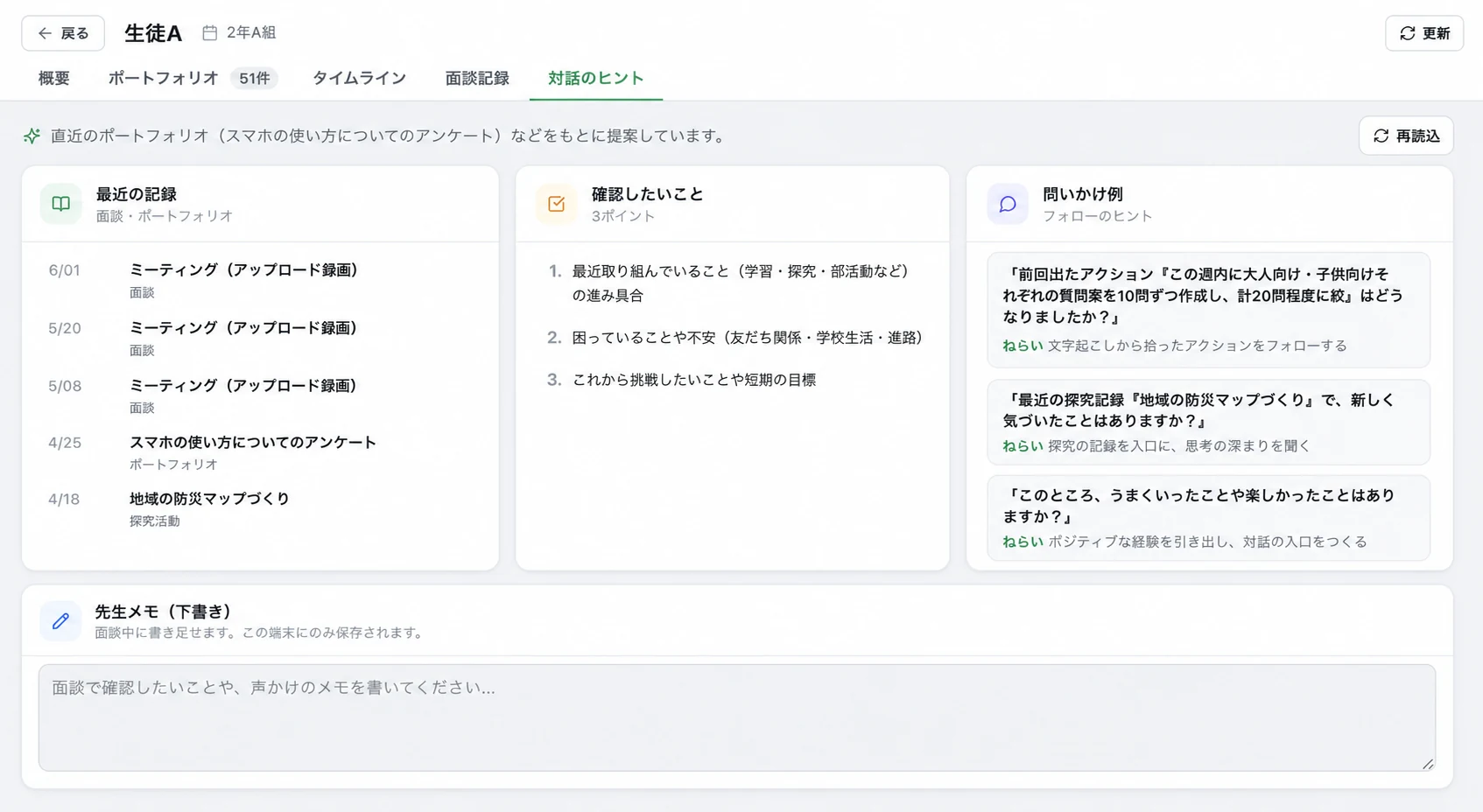This screenshot has width=1483, height=812.
Task: Click the 3ポイント subtitle
Action: [x=623, y=216]
